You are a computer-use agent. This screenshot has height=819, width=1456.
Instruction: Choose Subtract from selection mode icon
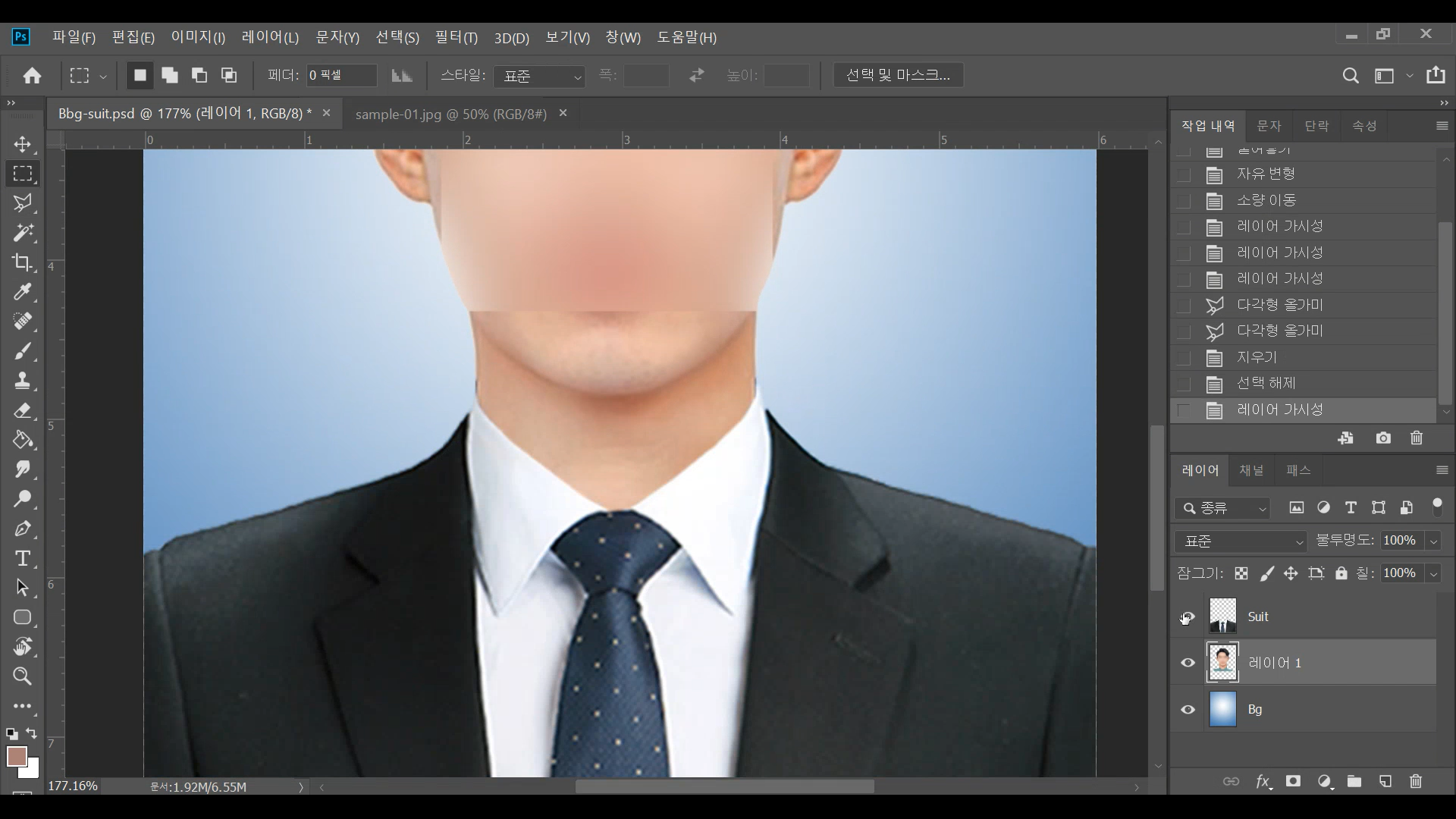click(x=199, y=75)
